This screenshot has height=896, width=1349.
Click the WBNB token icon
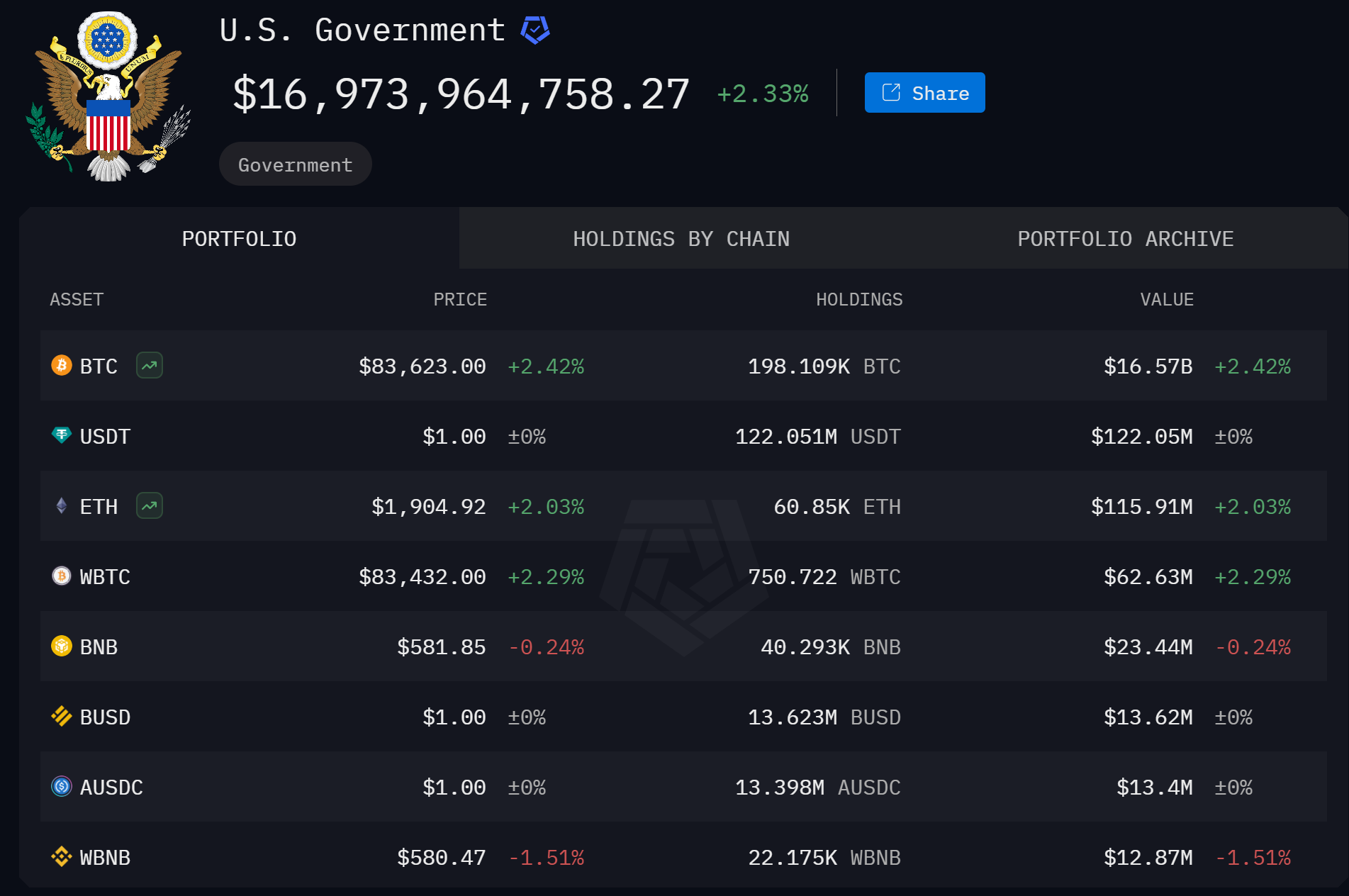[x=62, y=856]
